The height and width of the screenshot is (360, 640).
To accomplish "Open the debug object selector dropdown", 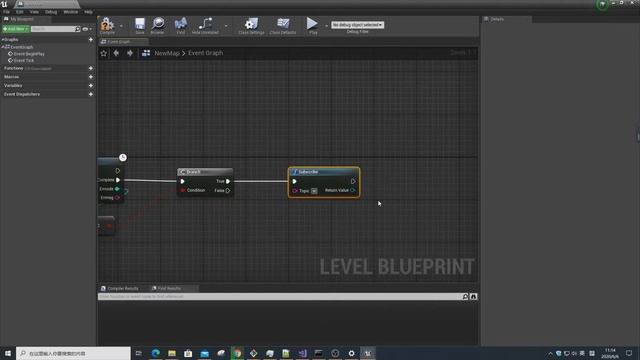I will 357,25.
